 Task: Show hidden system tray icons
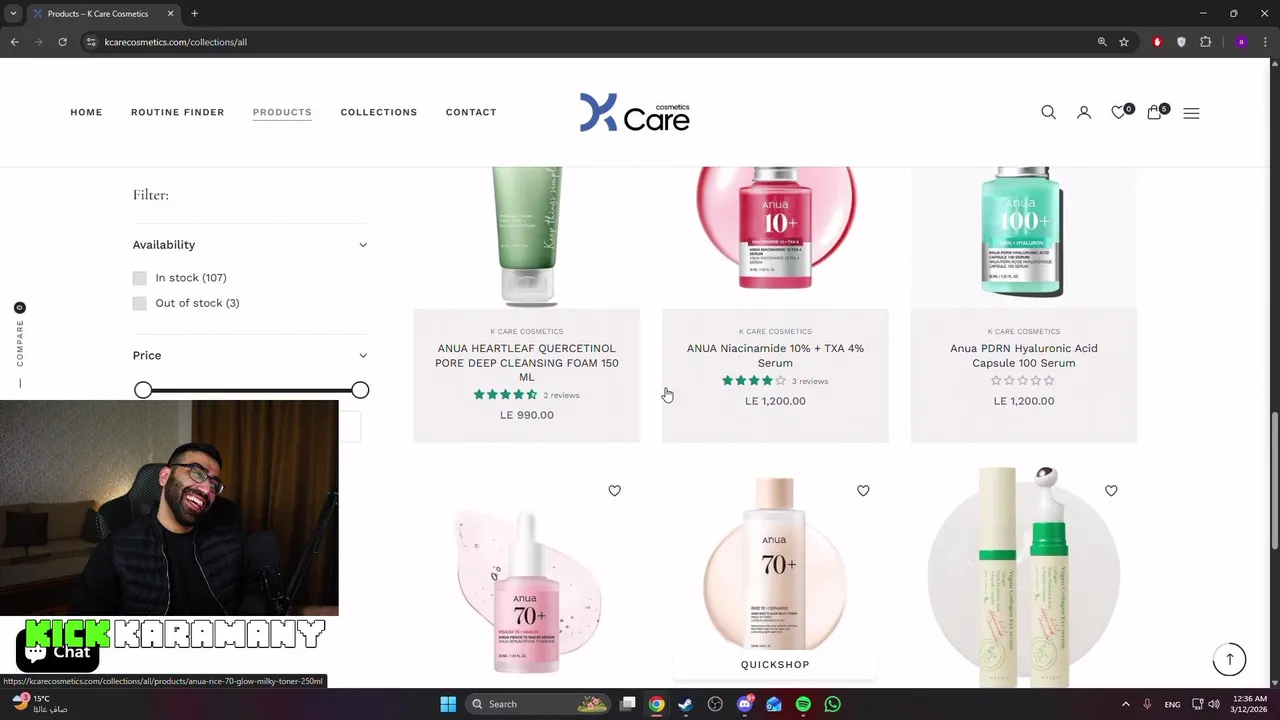click(x=1125, y=704)
